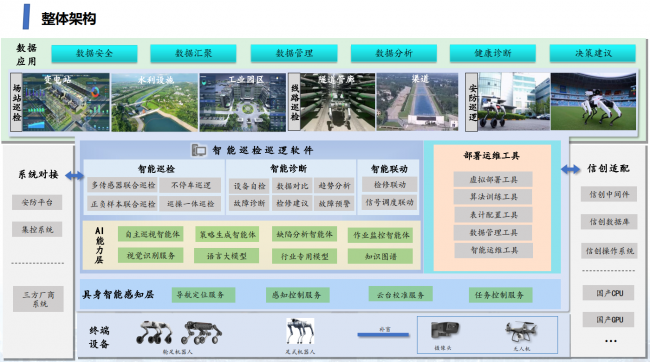Select the 数据安全 button

(x=95, y=53)
